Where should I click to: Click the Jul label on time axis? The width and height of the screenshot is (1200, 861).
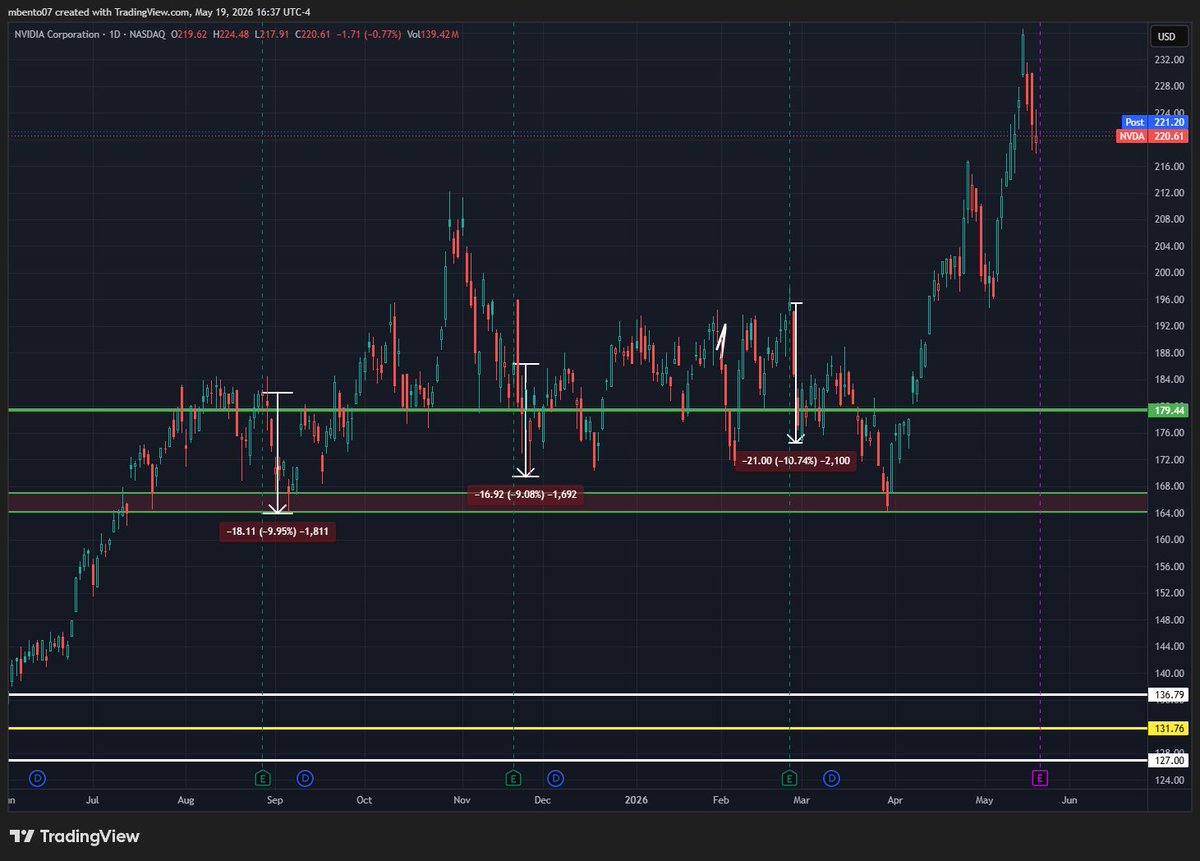tap(92, 800)
